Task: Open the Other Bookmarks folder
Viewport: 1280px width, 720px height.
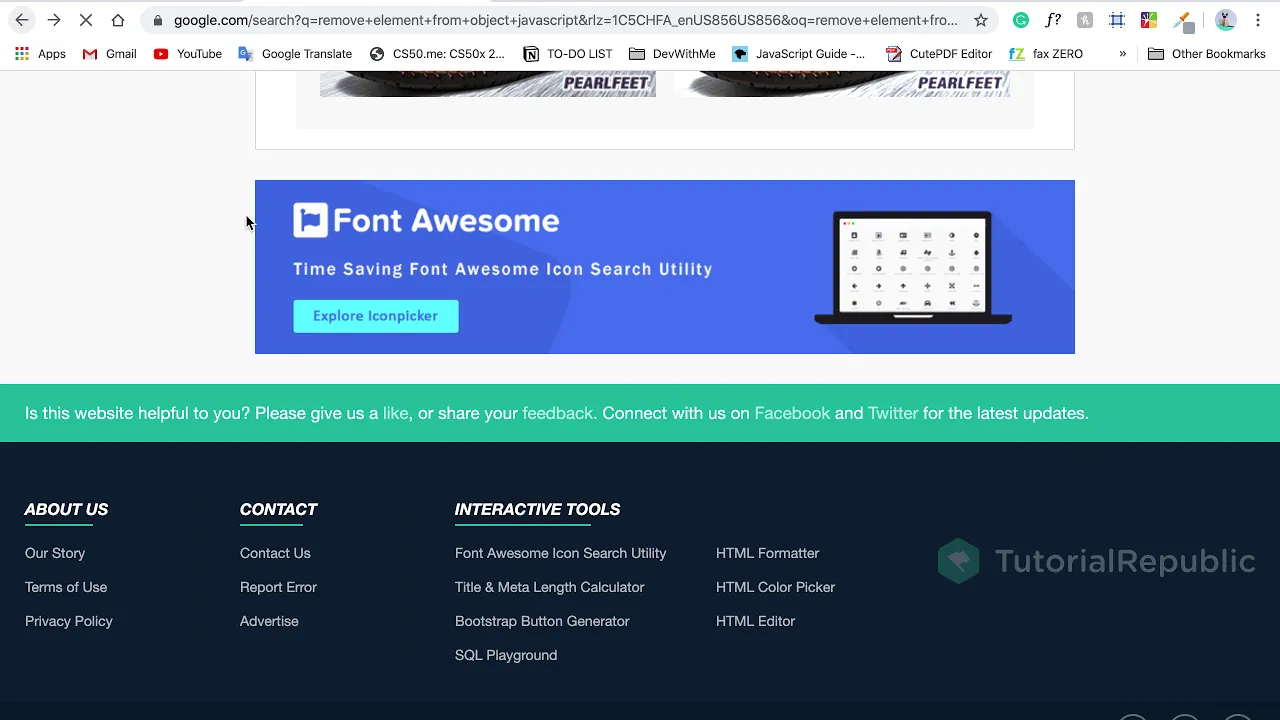Action: click(x=1206, y=54)
